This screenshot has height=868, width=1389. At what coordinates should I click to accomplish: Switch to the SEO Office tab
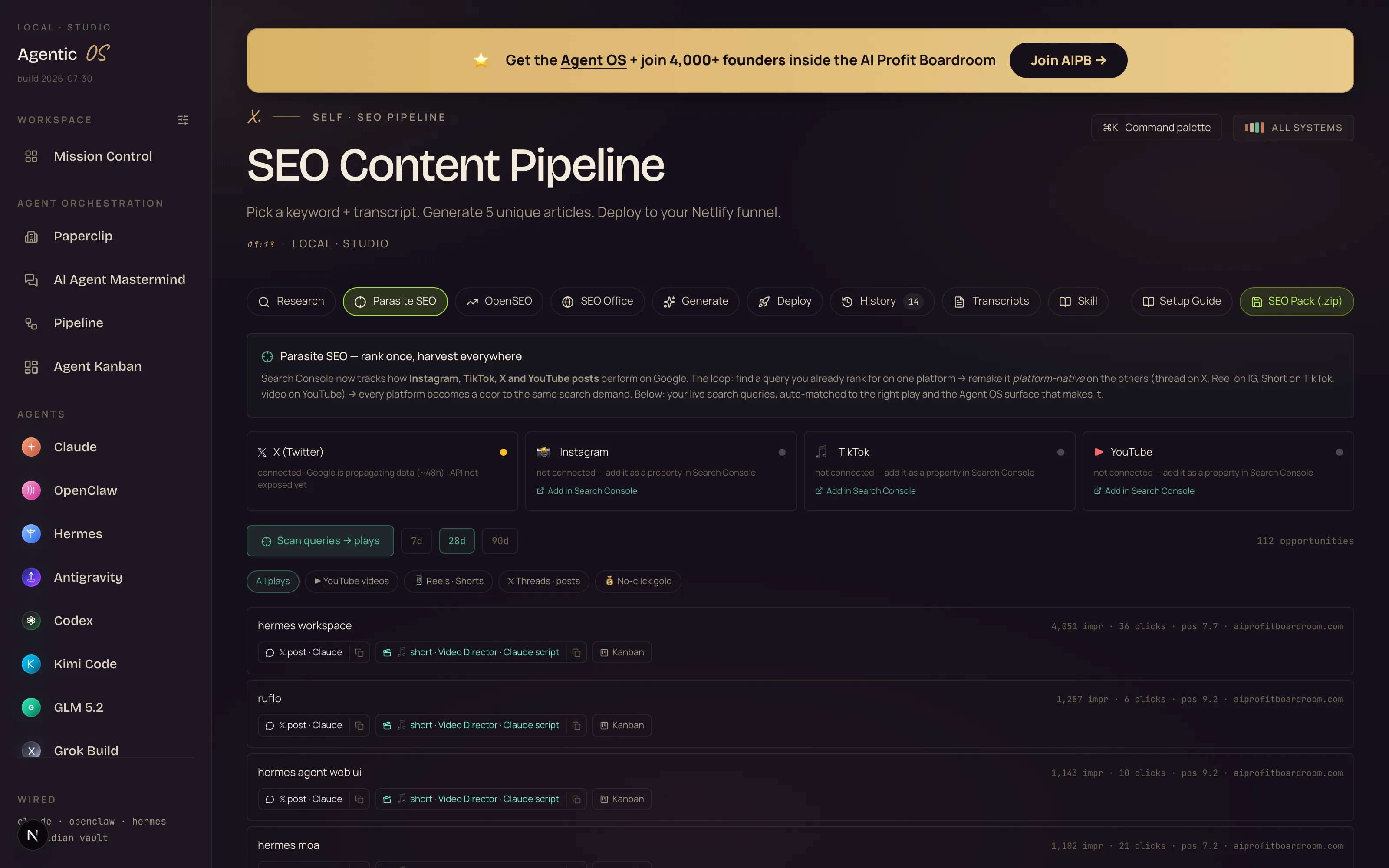(597, 301)
